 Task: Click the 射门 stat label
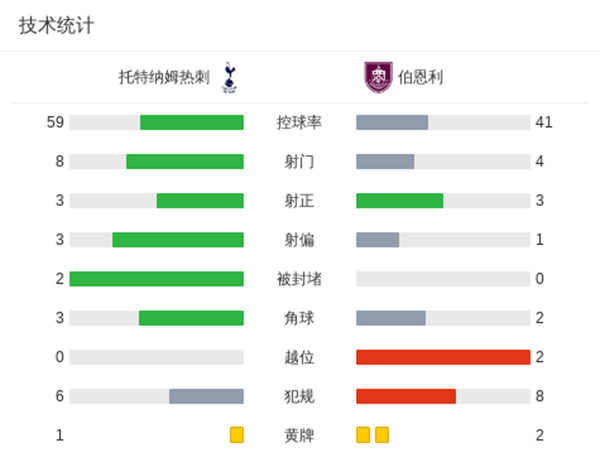[x=300, y=162]
